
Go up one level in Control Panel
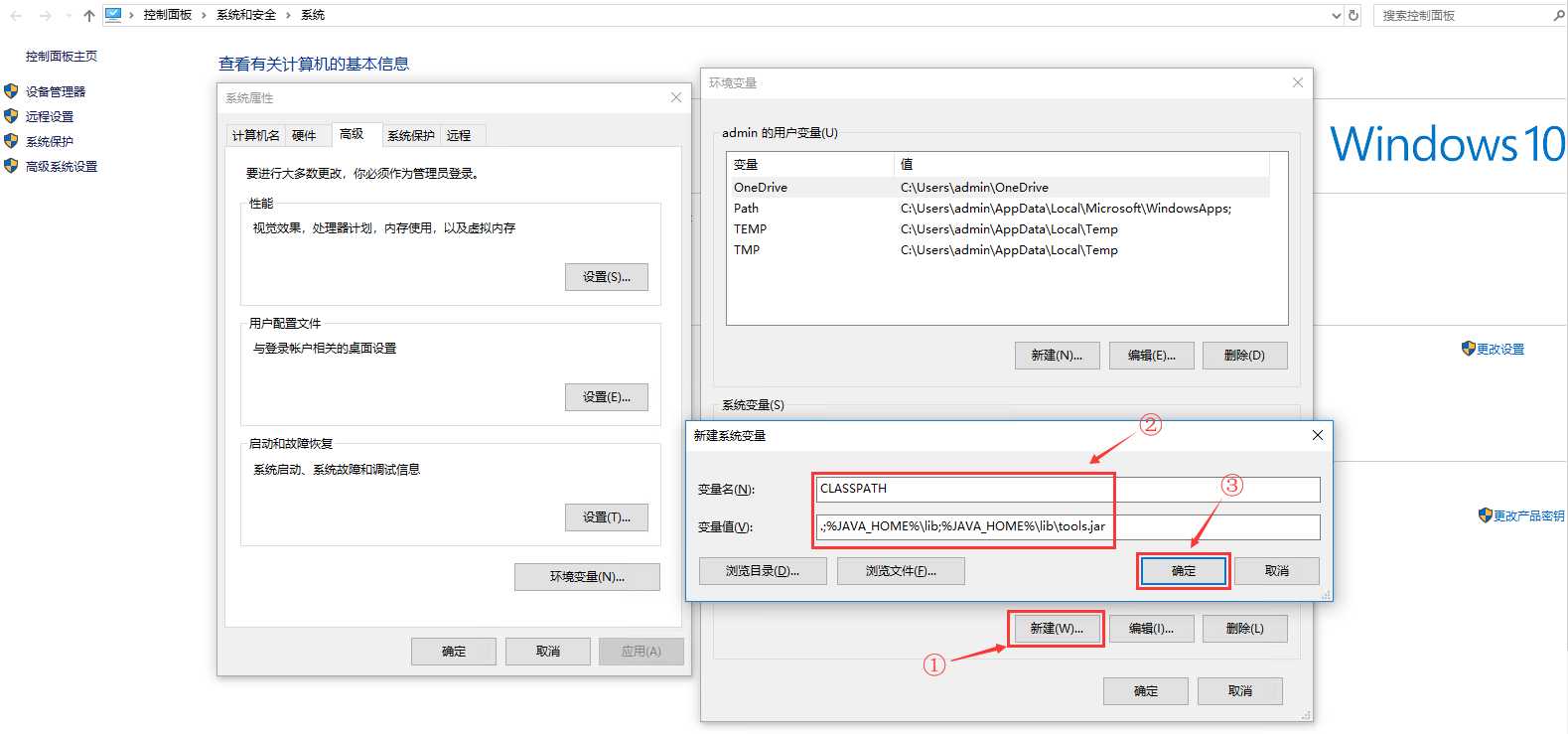[x=89, y=16]
